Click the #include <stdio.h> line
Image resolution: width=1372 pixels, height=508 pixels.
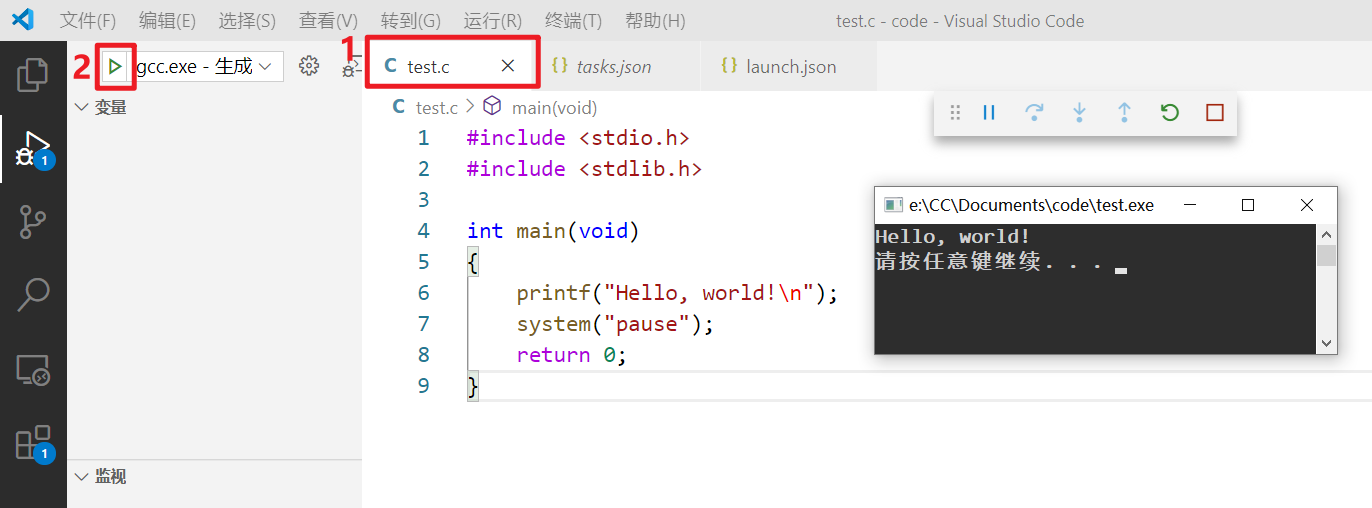click(x=578, y=138)
